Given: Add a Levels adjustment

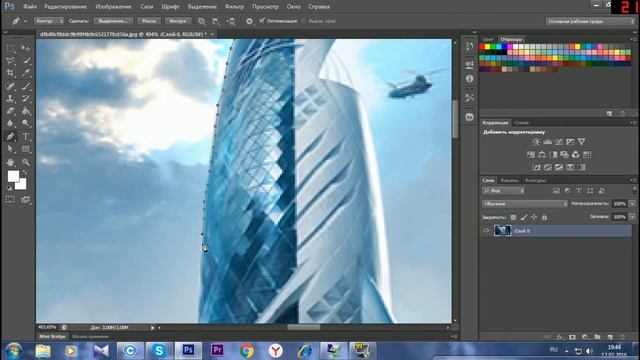Looking at the screenshot, I should pos(547,142).
